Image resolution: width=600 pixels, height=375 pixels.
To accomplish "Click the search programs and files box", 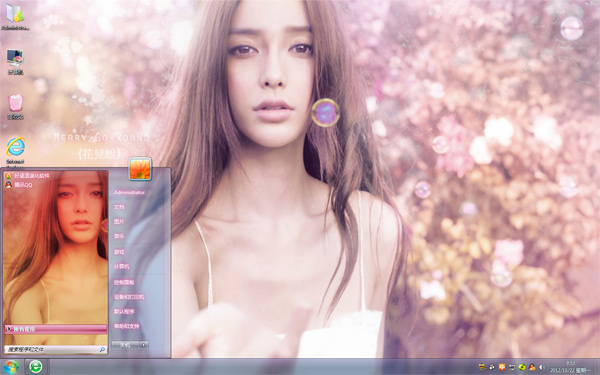I will [x=55, y=349].
